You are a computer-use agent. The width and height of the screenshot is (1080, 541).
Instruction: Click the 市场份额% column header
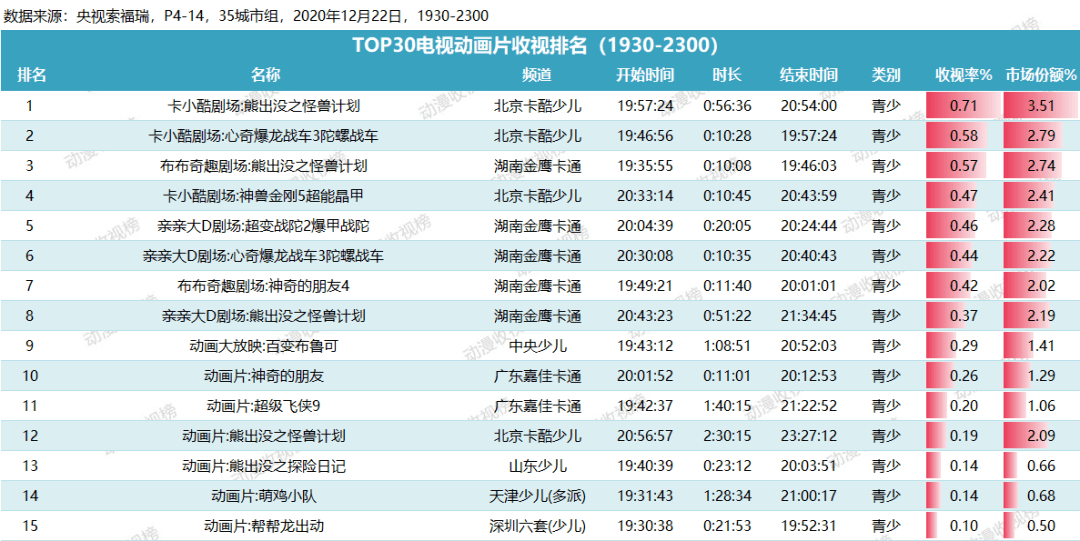[x=1041, y=75]
